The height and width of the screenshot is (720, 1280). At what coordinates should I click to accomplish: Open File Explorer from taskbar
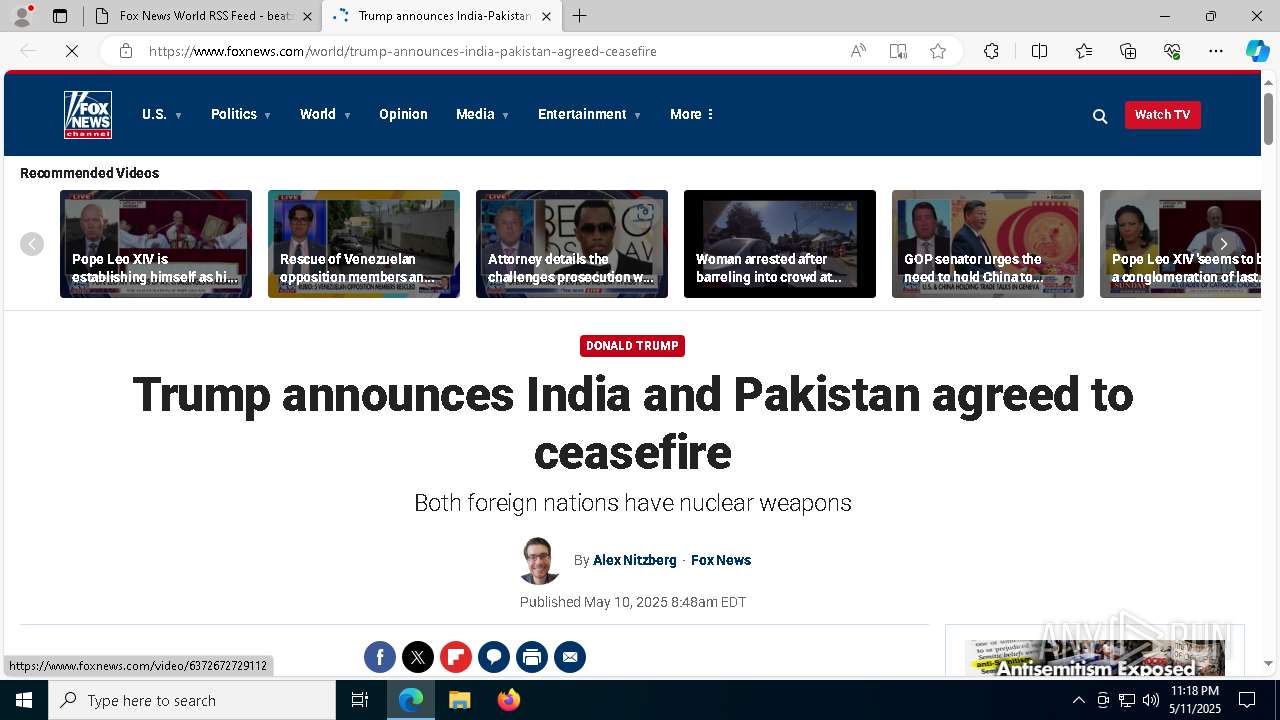459,700
